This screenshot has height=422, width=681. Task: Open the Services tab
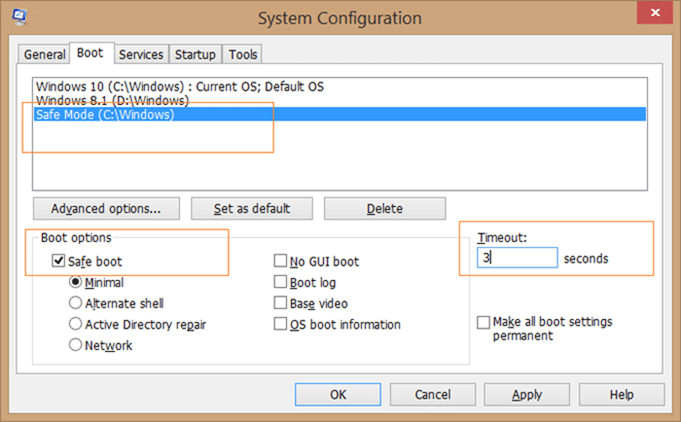pos(141,54)
